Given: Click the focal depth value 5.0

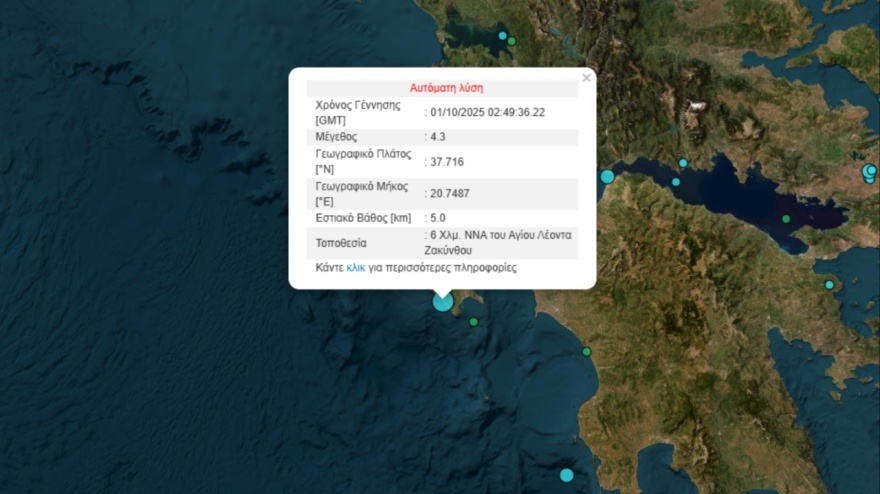Looking at the screenshot, I should pyautogui.click(x=437, y=218).
